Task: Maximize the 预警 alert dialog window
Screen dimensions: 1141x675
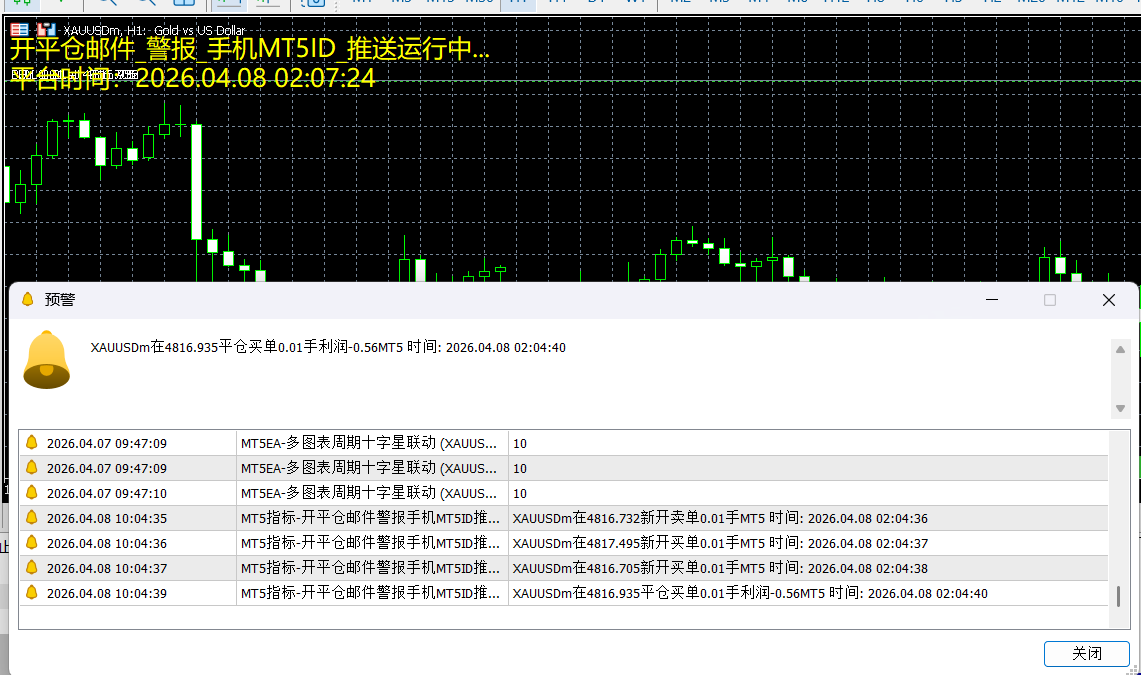Action: [x=1050, y=300]
